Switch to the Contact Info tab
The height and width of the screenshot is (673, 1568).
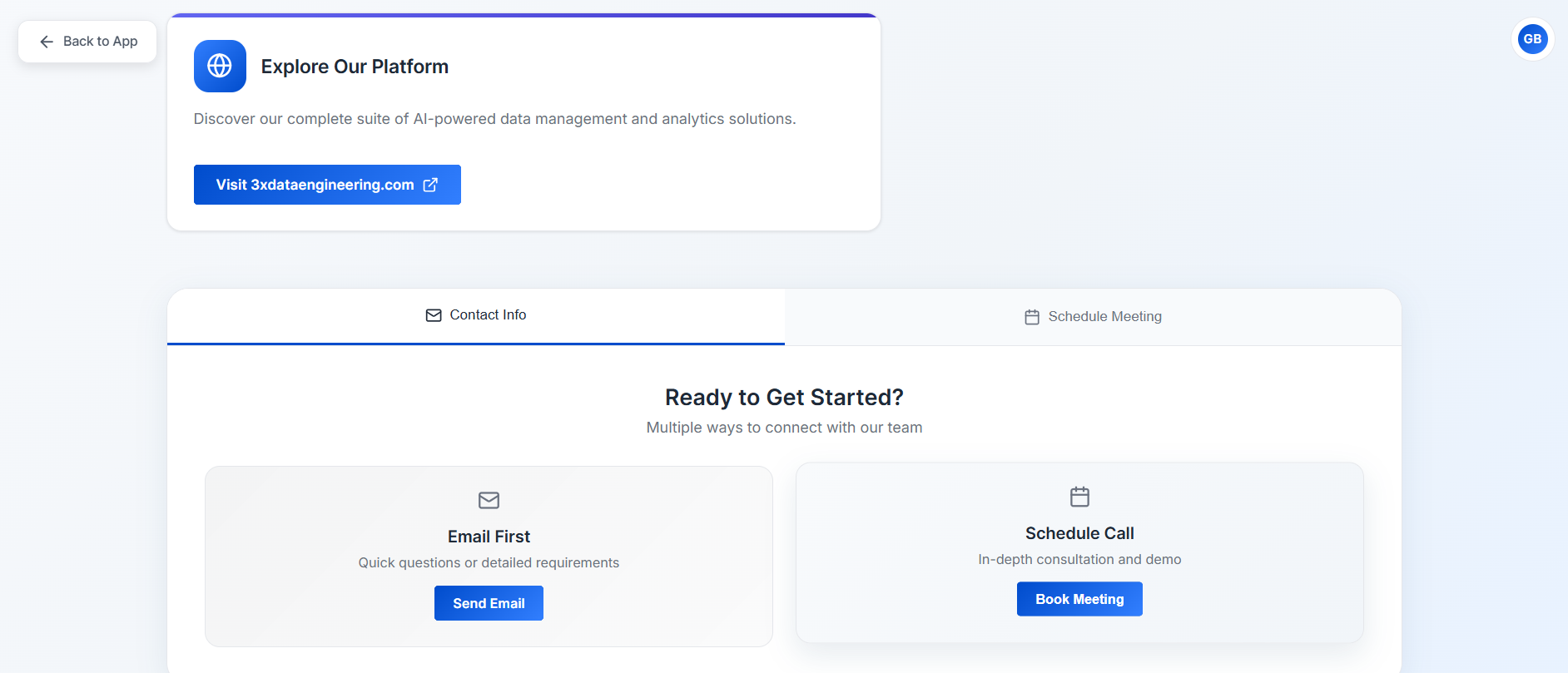(x=476, y=316)
